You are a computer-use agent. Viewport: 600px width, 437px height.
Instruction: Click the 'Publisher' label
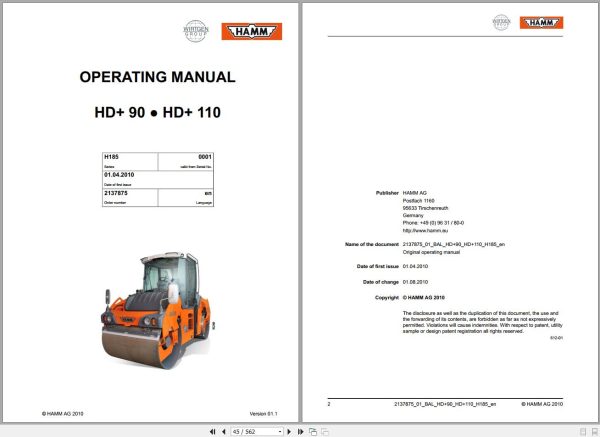point(387,193)
